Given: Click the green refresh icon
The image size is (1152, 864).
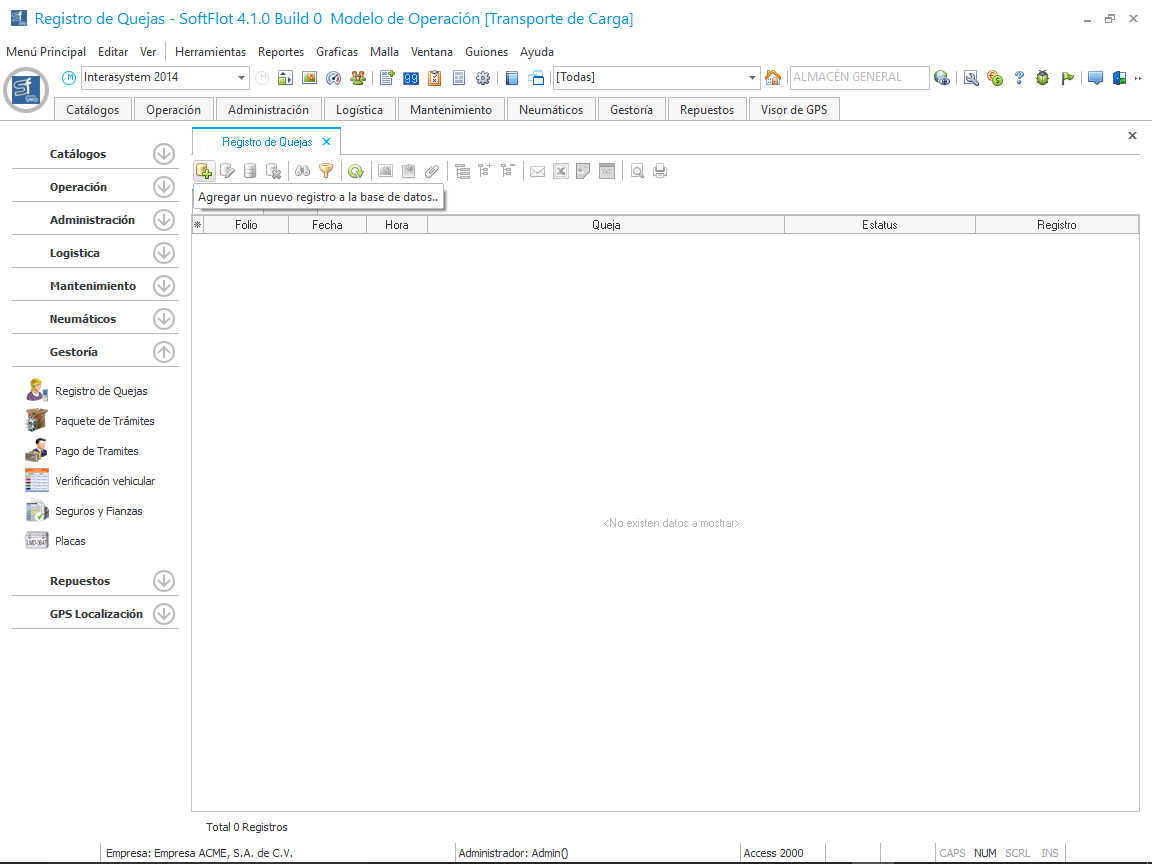Looking at the screenshot, I should (355, 171).
